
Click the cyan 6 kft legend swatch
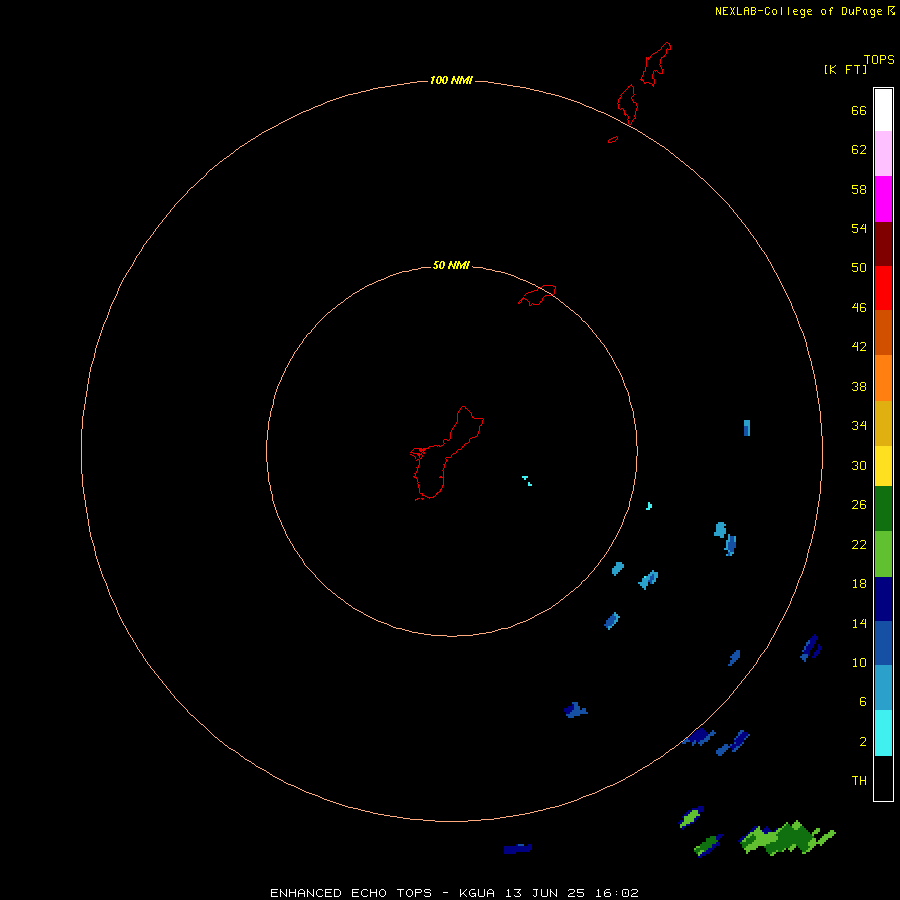[x=883, y=733]
